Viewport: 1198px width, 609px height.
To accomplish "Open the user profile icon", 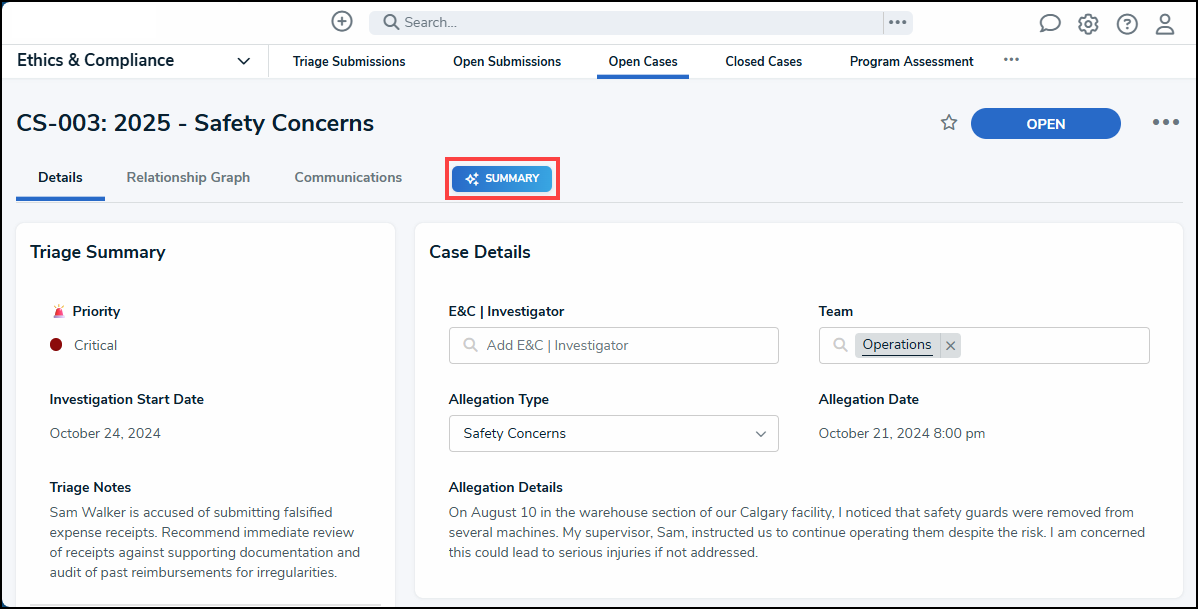I will tap(1165, 24).
